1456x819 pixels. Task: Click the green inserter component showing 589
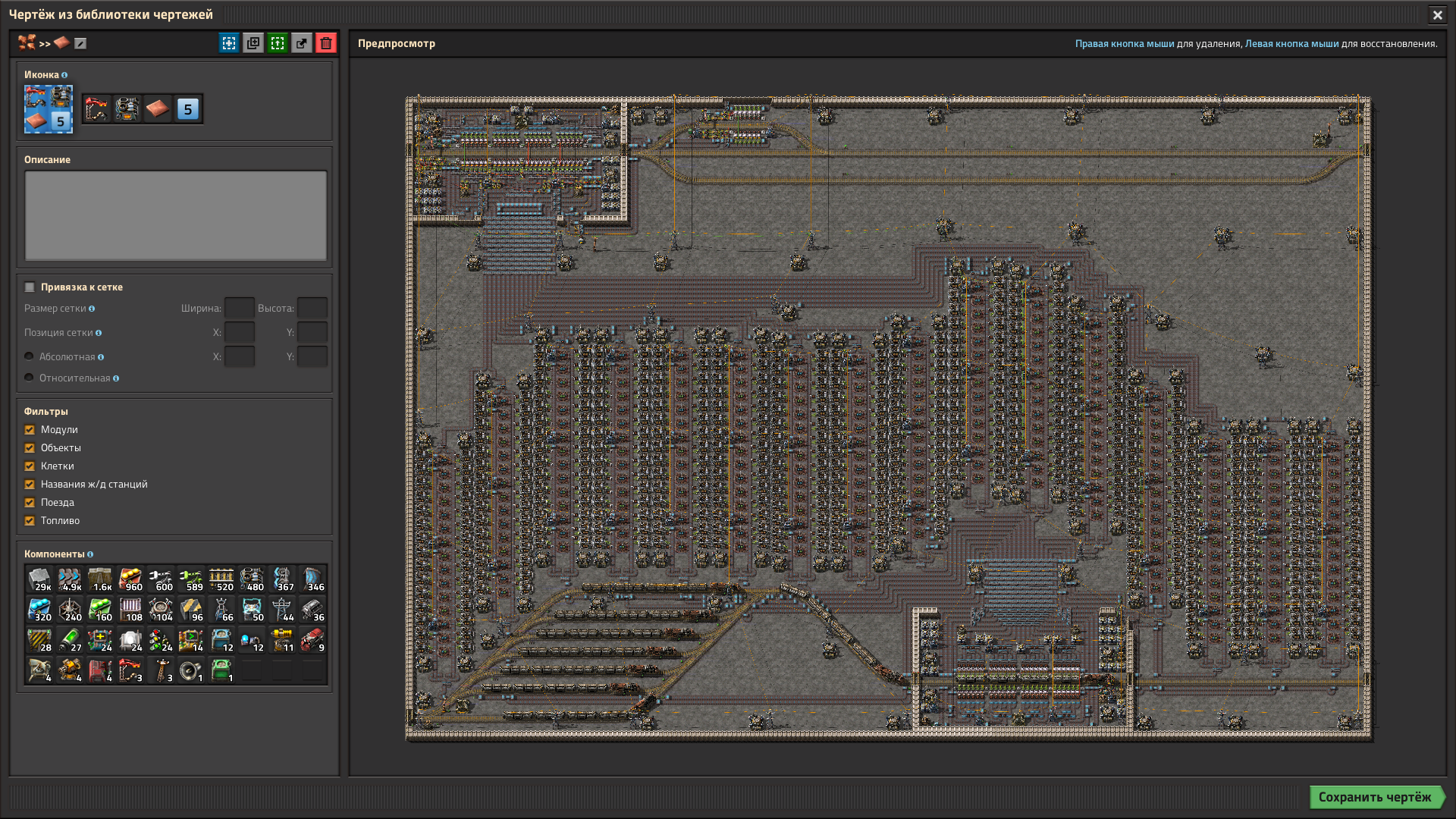point(191,579)
